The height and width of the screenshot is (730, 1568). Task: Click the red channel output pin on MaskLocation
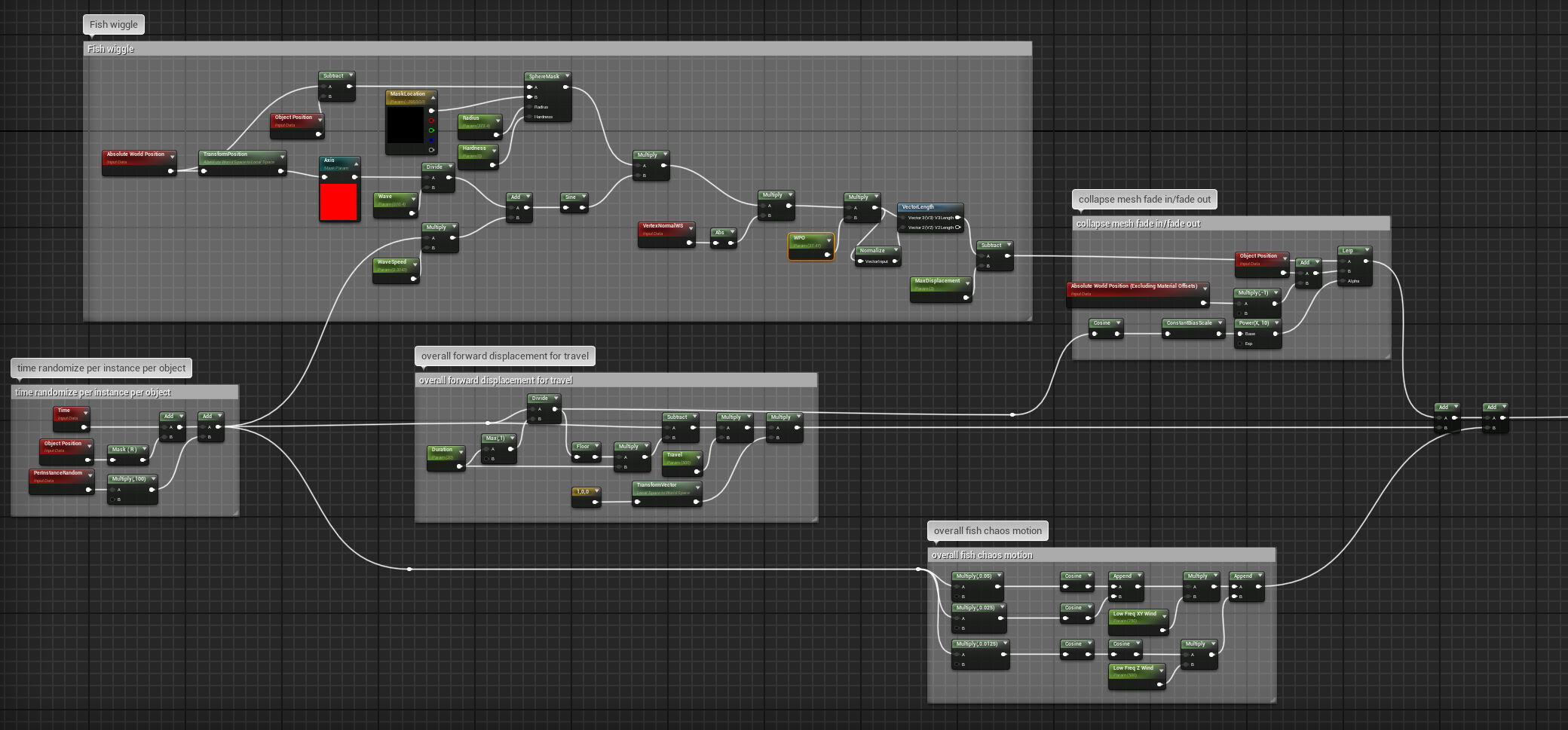coord(431,121)
